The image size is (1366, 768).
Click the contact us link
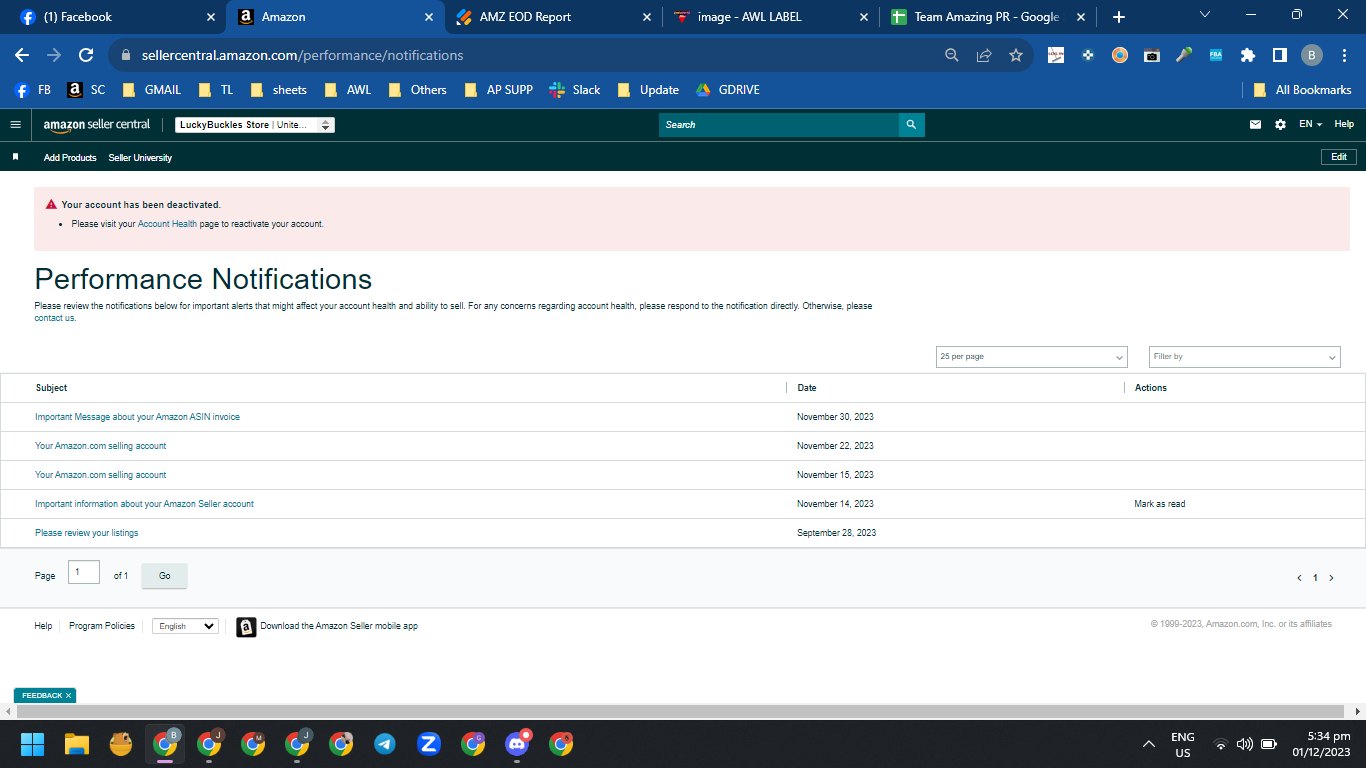(55, 318)
